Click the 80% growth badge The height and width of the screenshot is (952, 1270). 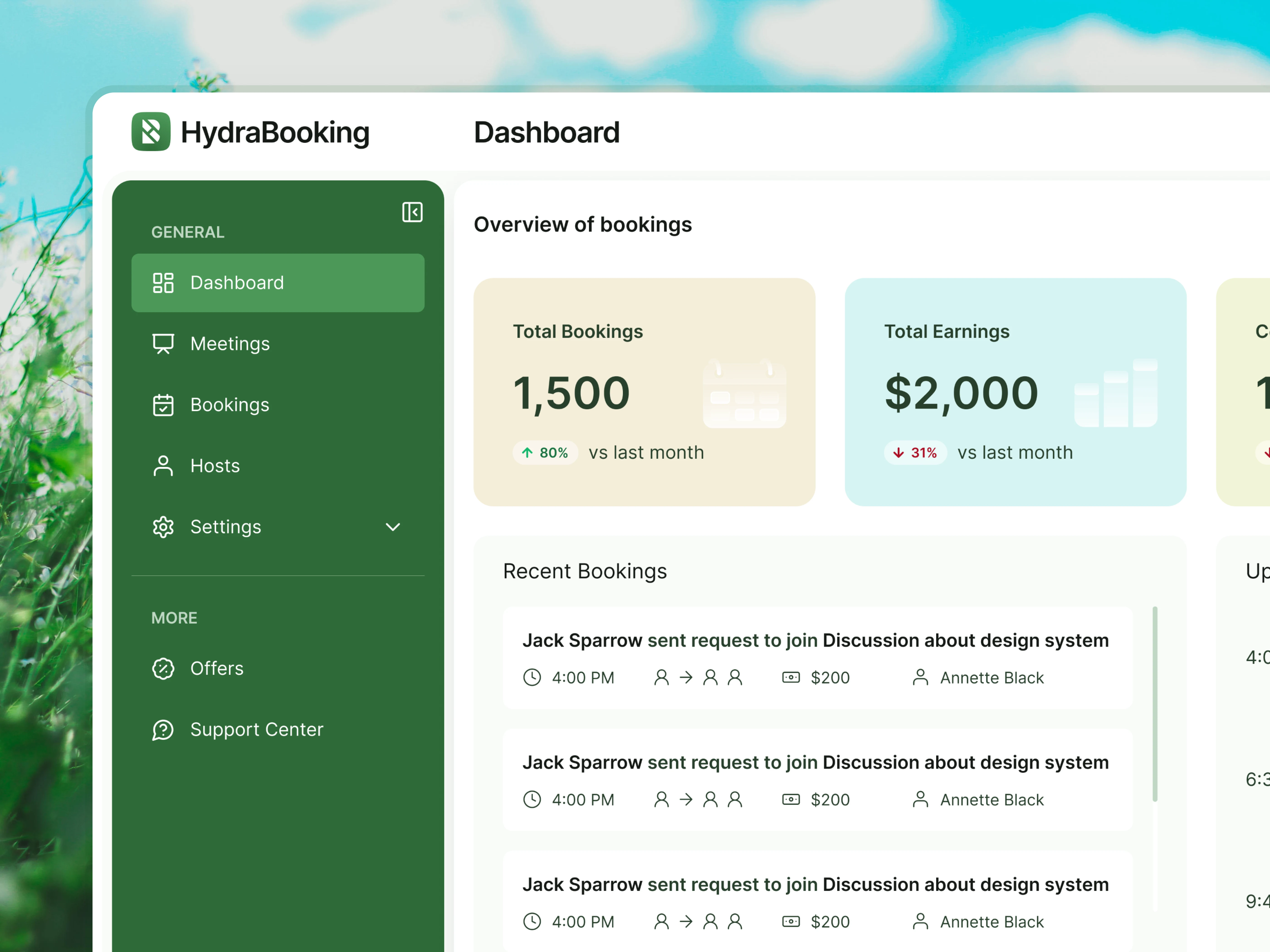(x=545, y=453)
